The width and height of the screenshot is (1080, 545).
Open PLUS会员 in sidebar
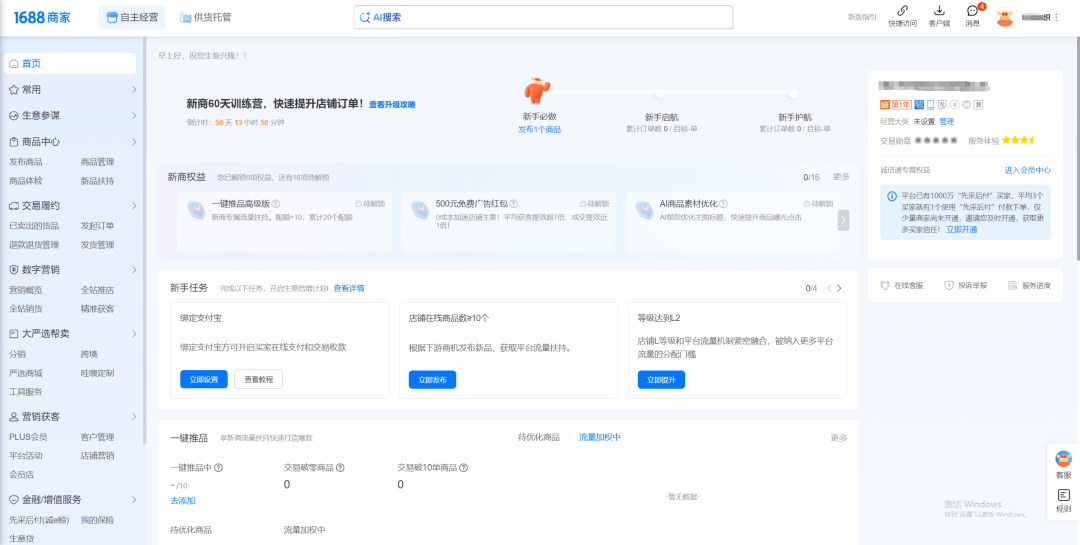click(x=28, y=437)
